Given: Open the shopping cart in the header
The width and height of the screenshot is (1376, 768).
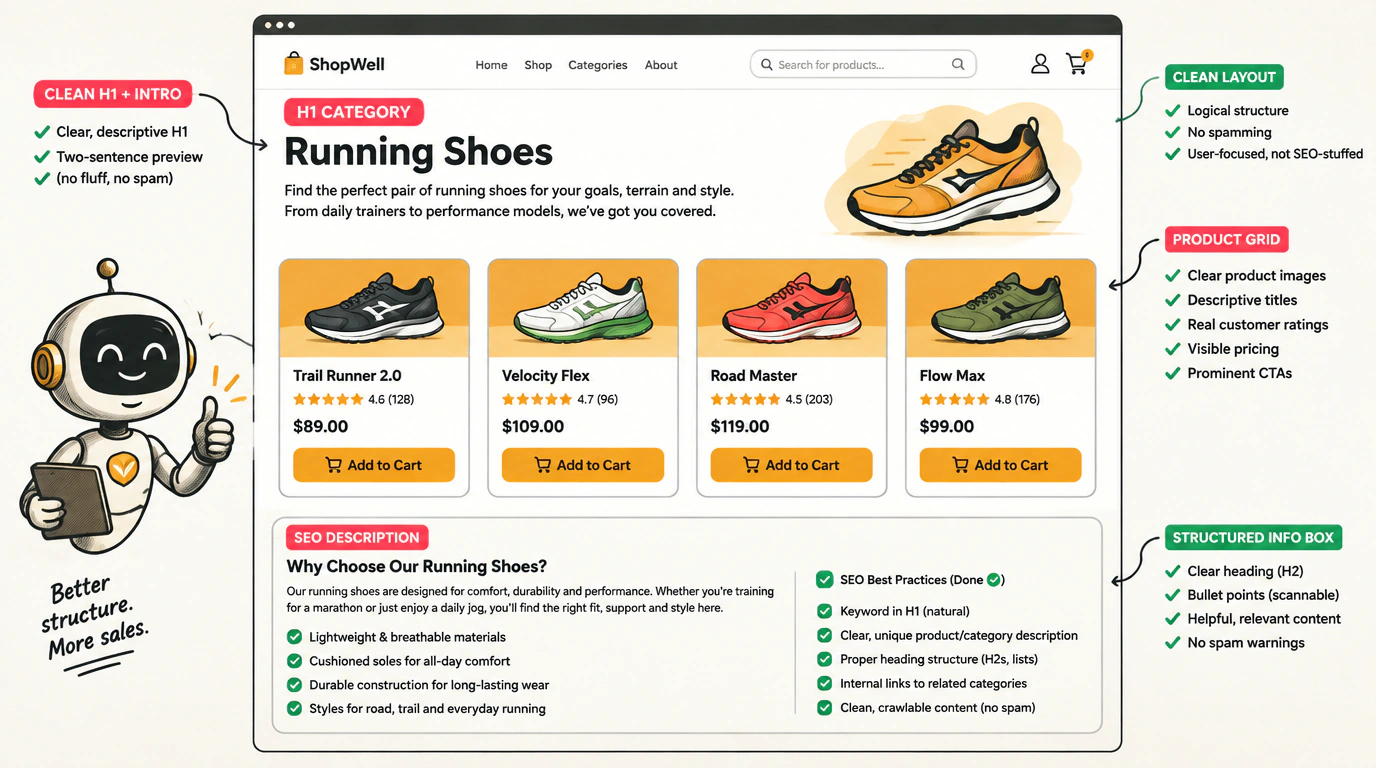Looking at the screenshot, I should [x=1078, y=63].
